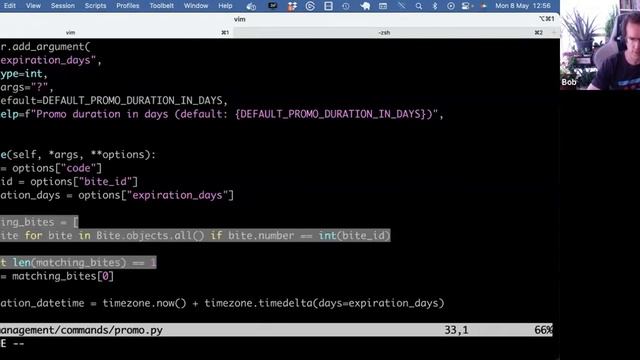Click the Grammarly G menu bar icon
Viewport: 640px width, 360px height.
[x=310, y=6]
